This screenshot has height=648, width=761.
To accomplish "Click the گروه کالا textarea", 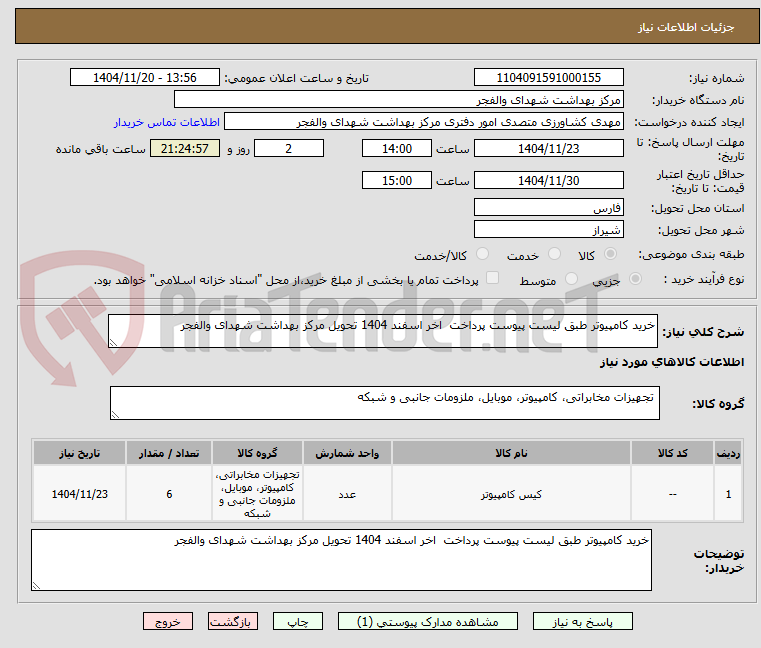I will coord(384,403).
